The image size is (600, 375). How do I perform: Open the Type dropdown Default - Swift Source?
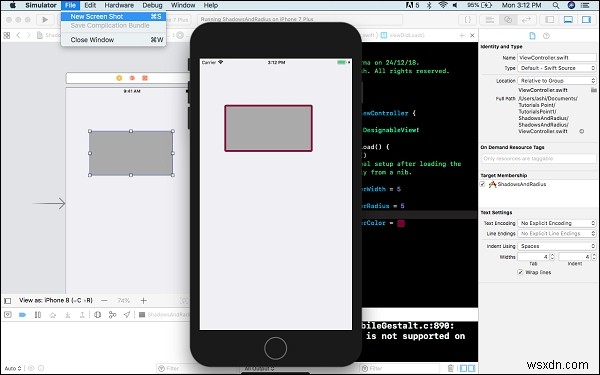point(557,68)
